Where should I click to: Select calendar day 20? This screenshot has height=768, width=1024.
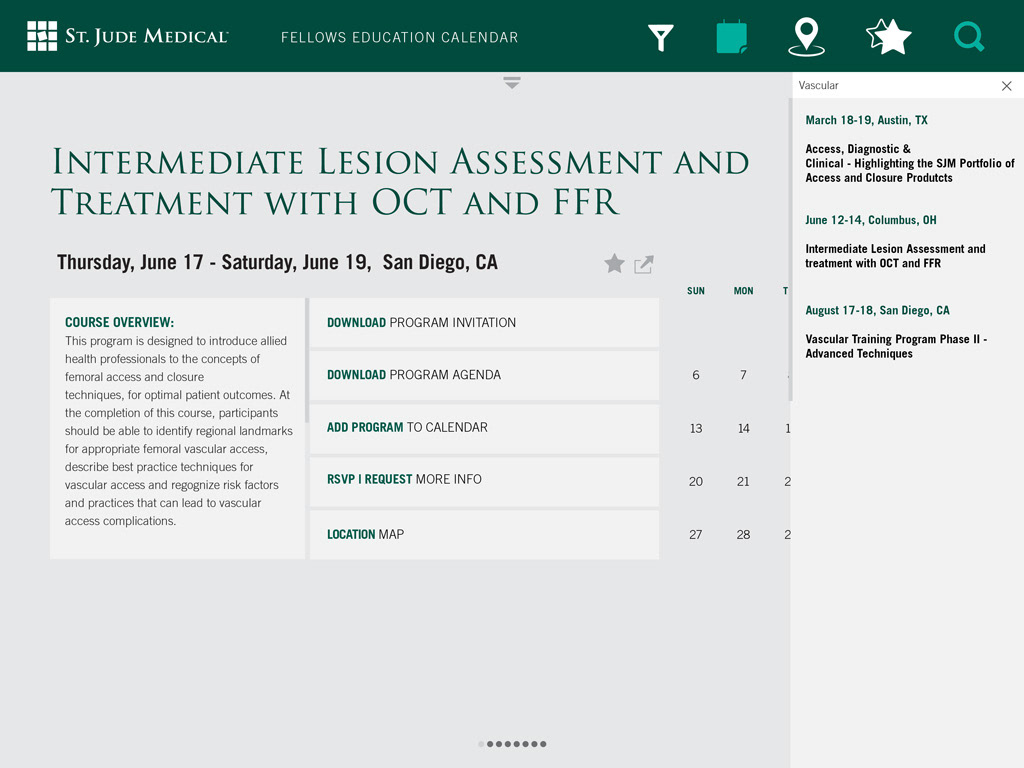point(696,481)
